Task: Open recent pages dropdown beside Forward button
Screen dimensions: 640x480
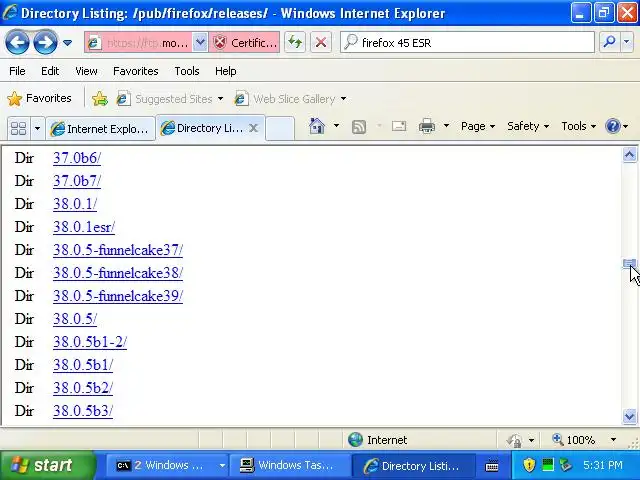Action: click(67, 42)
